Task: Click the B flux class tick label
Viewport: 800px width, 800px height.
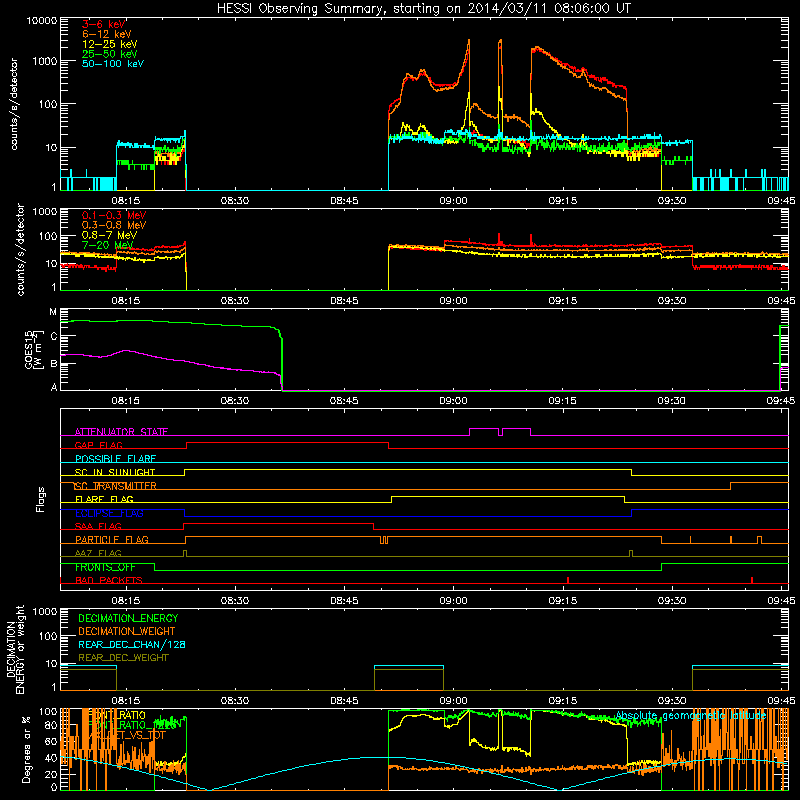Action: click(54, 364)
